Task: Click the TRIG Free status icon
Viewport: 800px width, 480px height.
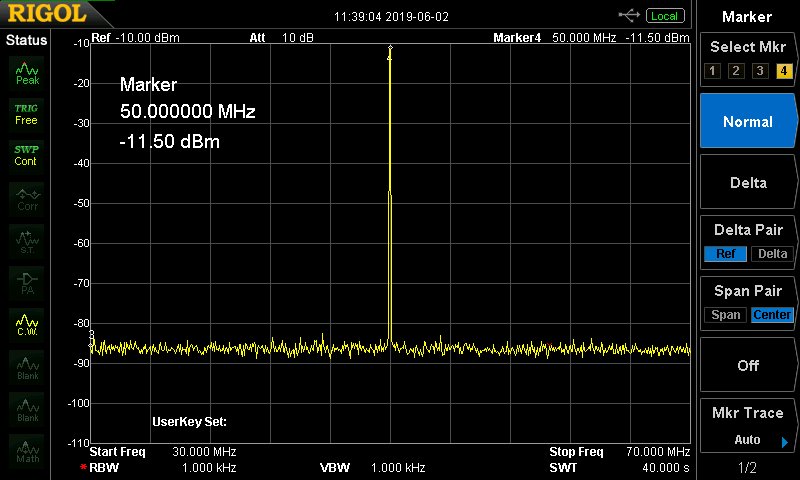Action: coord(27,115)
